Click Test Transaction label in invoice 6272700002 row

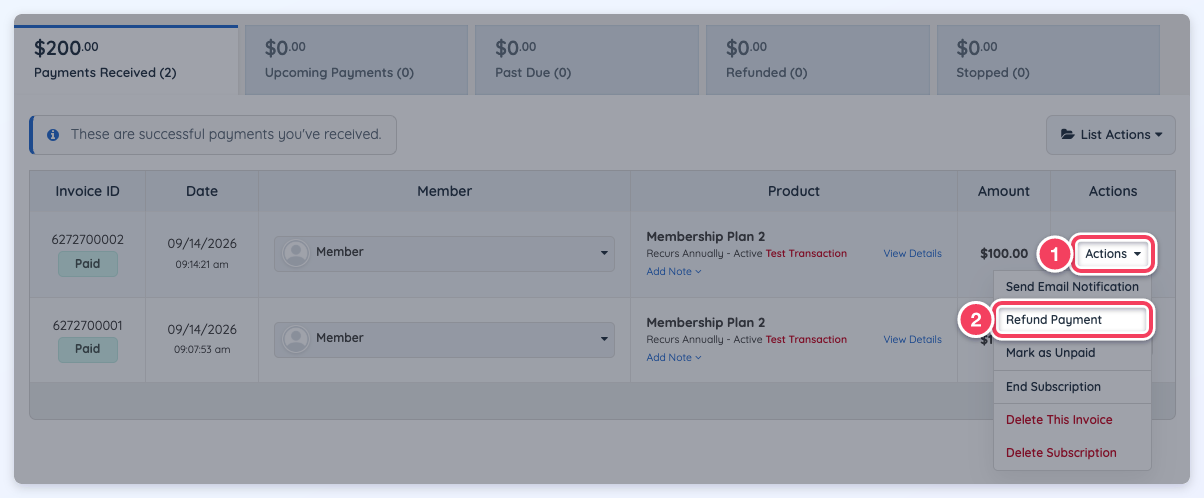806,254
